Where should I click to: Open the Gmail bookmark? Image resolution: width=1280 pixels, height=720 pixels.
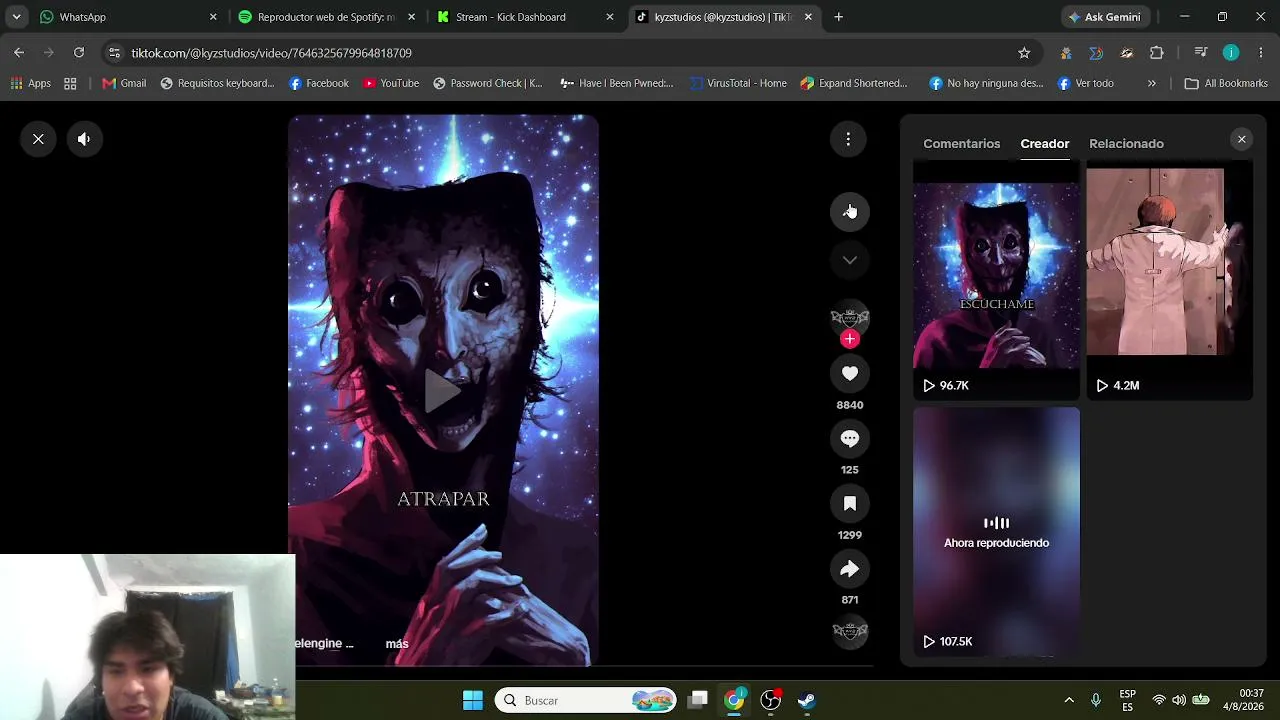tap(124, 84)
